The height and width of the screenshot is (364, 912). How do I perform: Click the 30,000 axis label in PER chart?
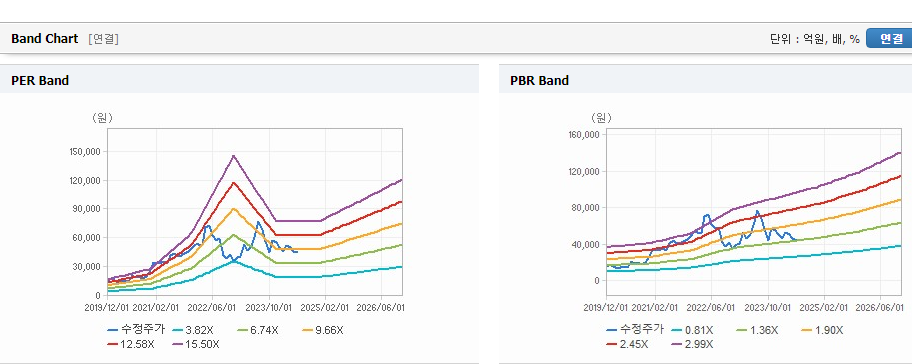(87, 266)
